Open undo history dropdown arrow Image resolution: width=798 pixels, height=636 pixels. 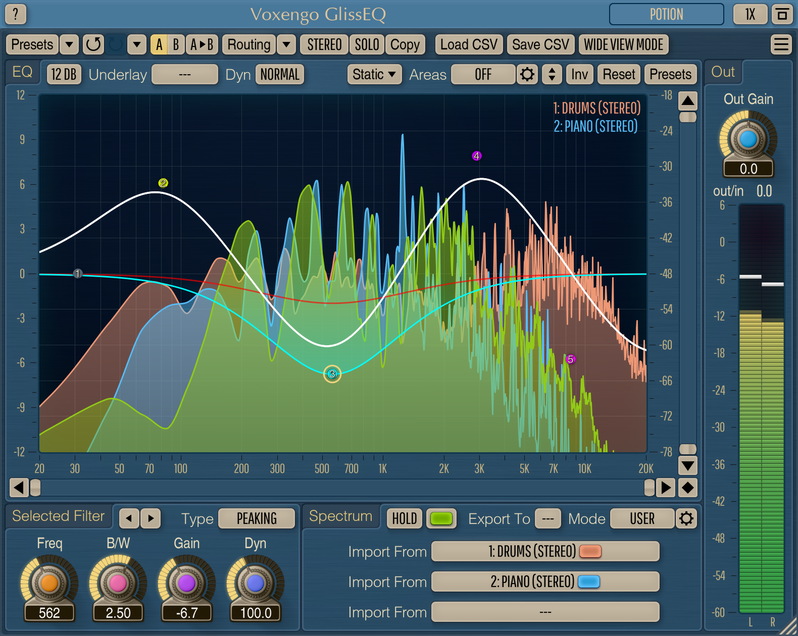136,45
